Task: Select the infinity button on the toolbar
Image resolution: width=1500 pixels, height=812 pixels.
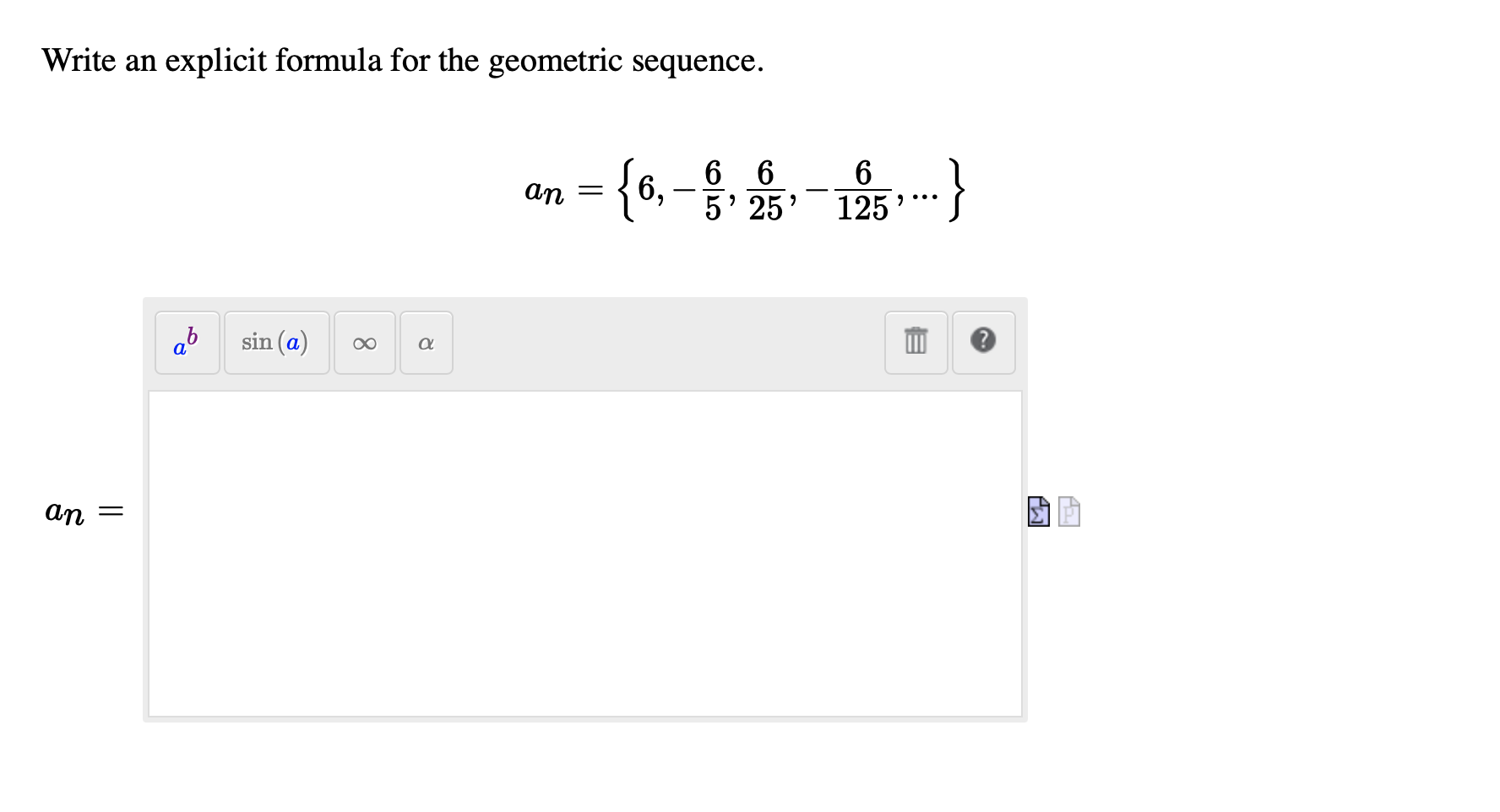Action: pyautogui.click(x=365, y=343)
